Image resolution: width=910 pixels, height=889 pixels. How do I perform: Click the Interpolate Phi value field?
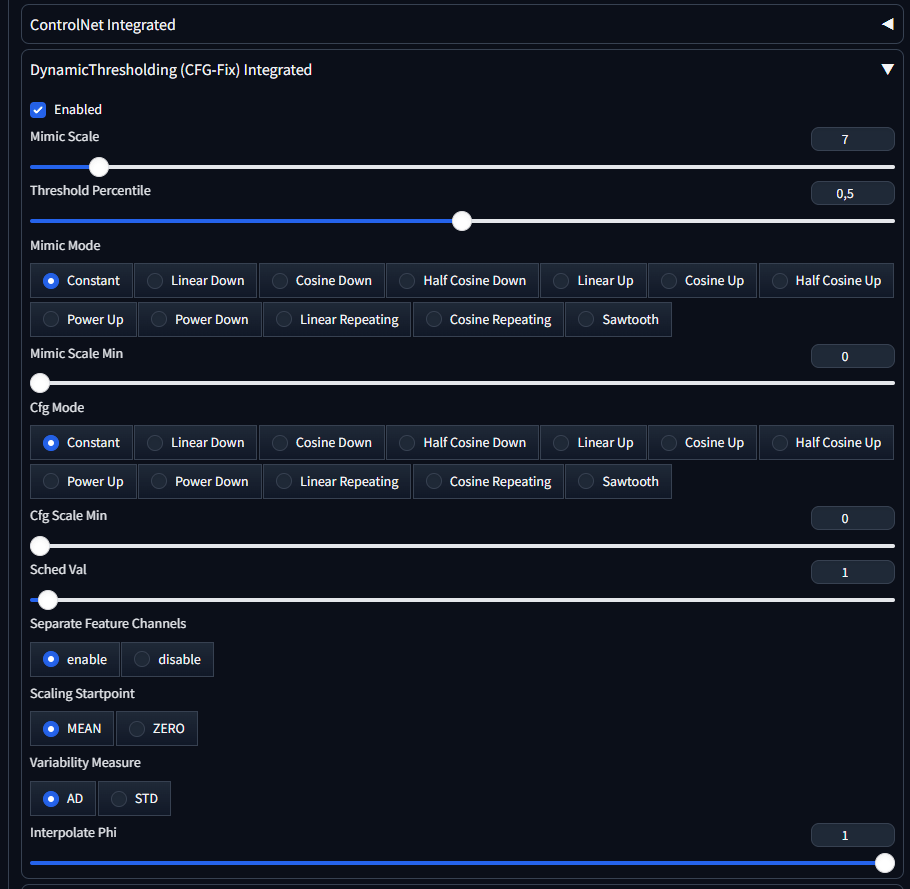pyautogui.click(x=852, y=836)
